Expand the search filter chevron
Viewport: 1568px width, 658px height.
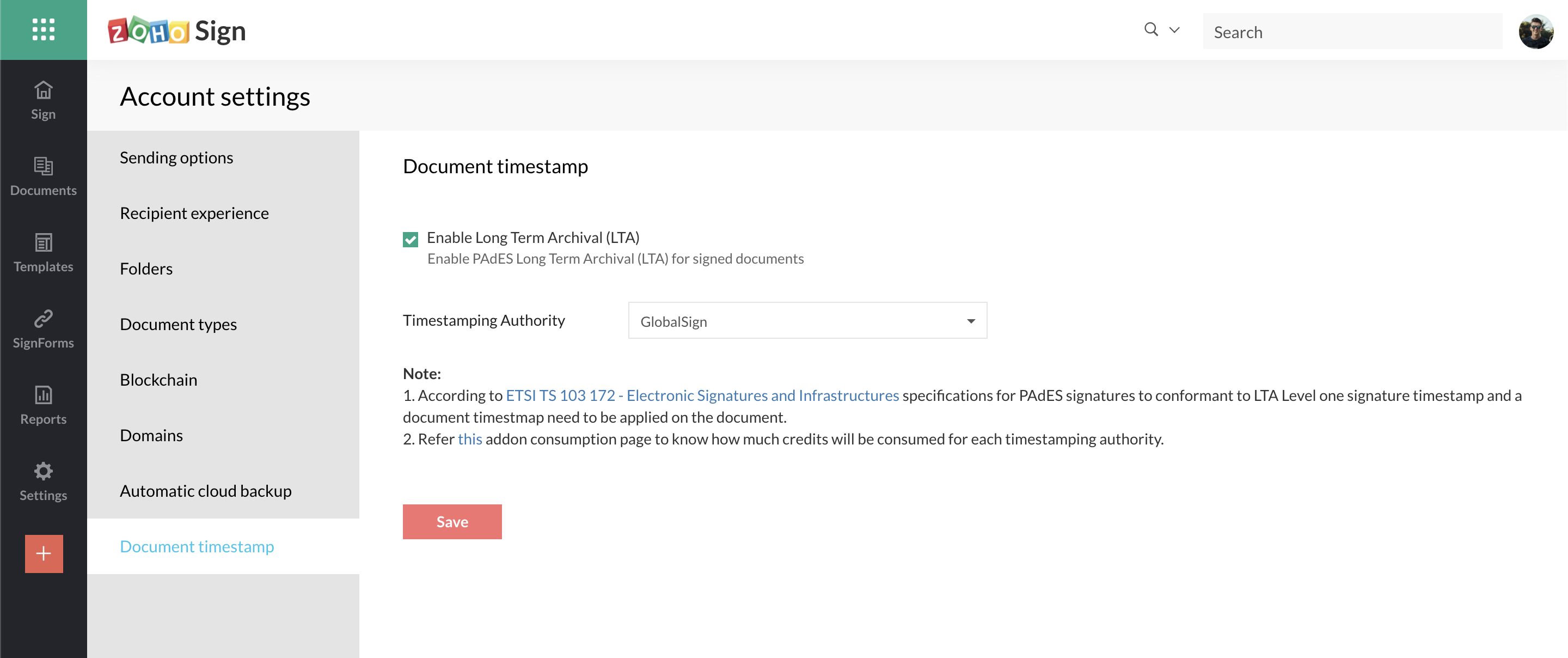coord(1174,30)
